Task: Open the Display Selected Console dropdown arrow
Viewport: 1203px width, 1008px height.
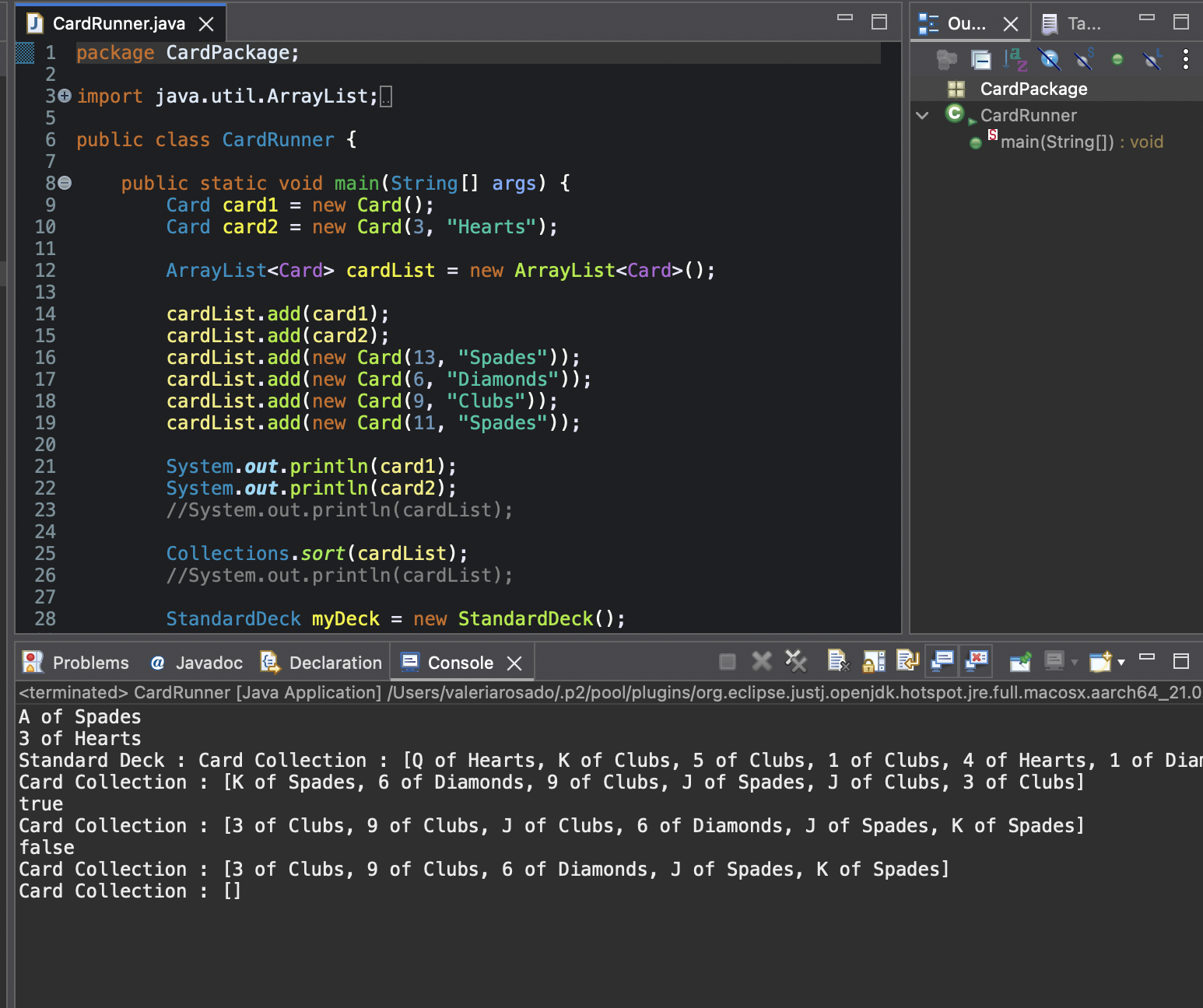Action: click(x=1075, y=663)
